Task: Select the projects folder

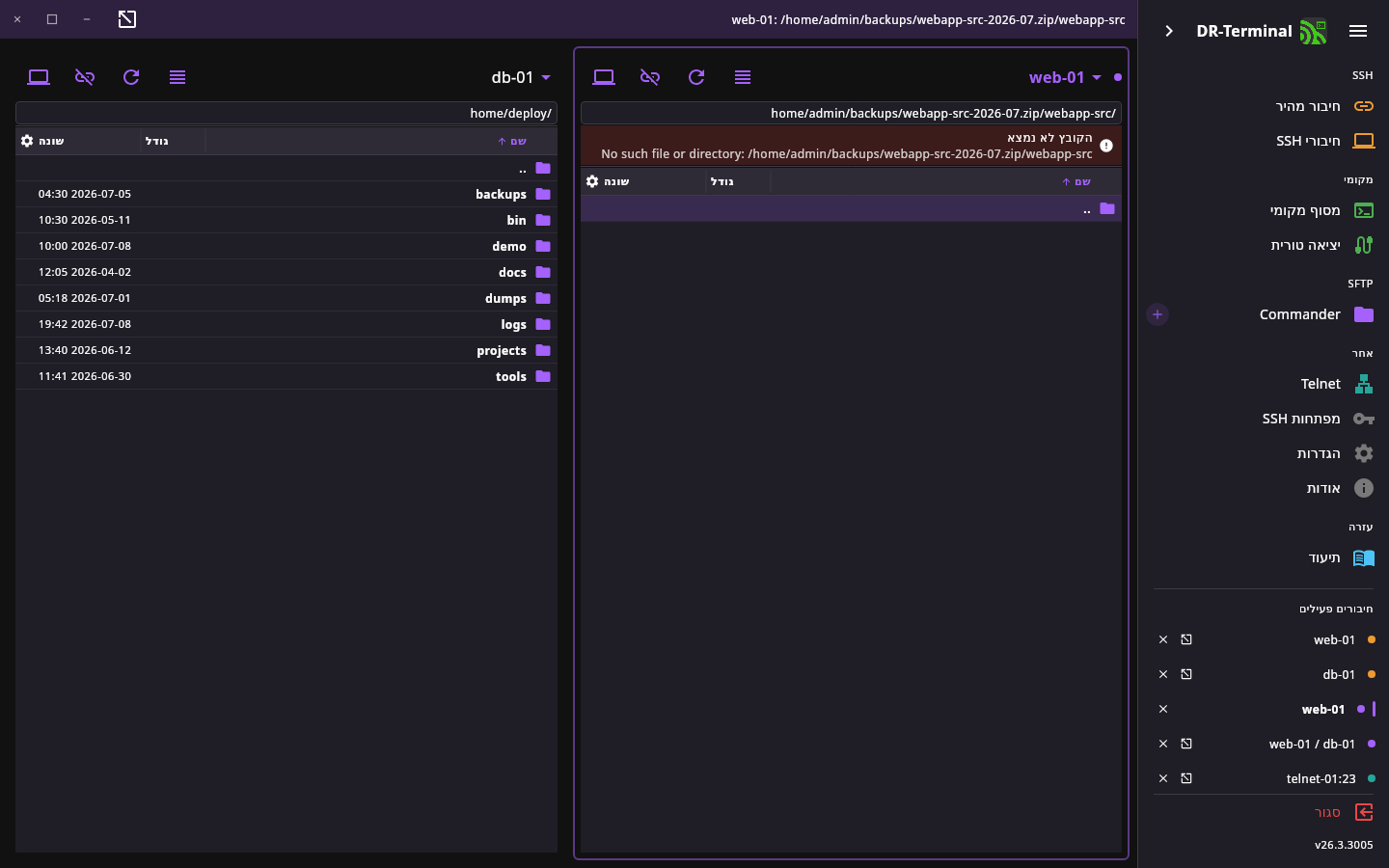Action: (x=286, y=350)
